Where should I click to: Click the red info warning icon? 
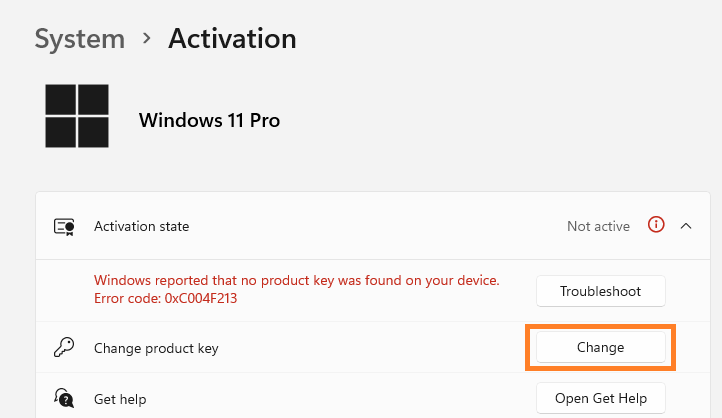click(x=656, y=225)
